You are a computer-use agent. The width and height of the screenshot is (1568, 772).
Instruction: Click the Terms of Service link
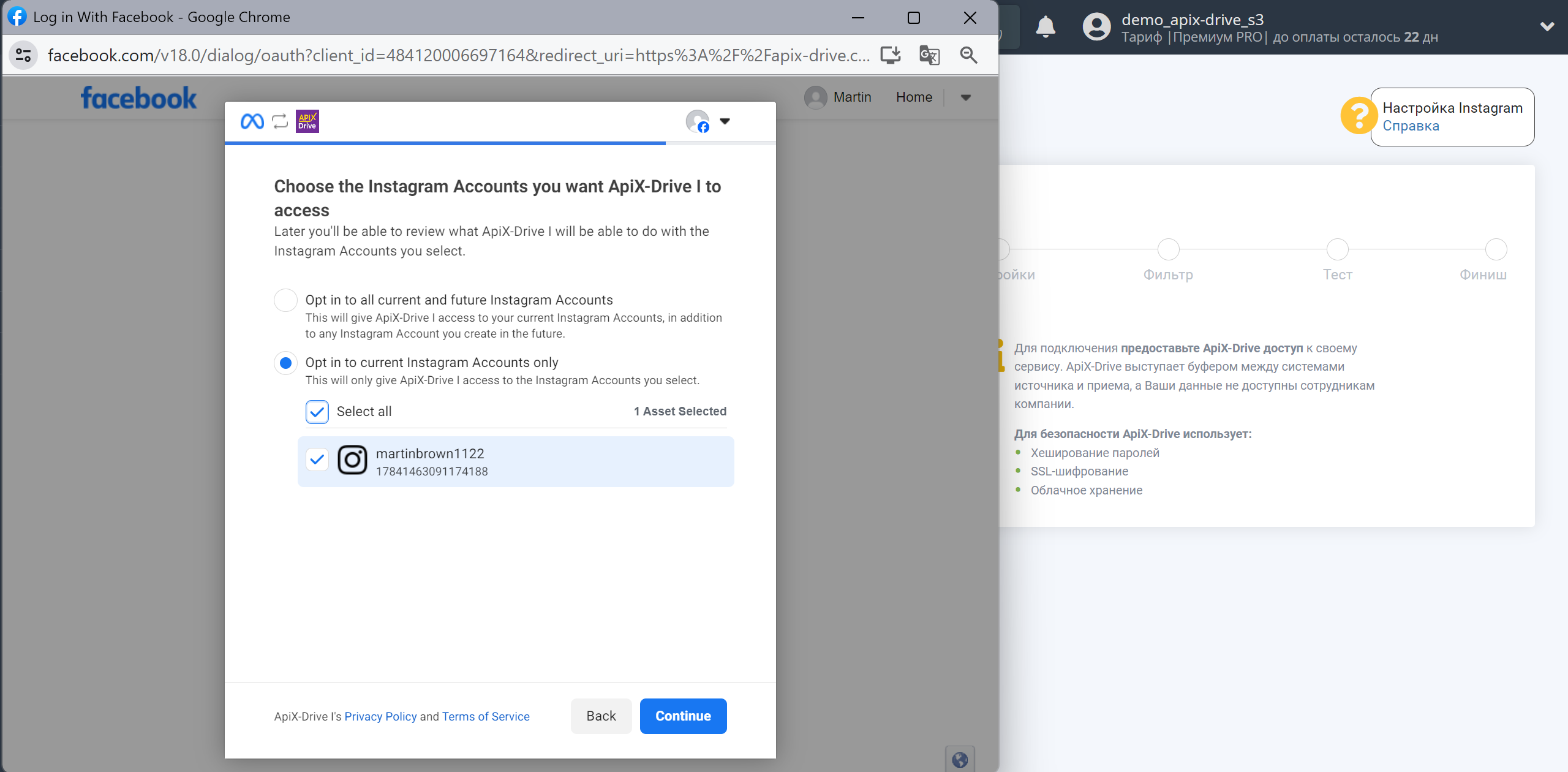(x=486, y=716)
